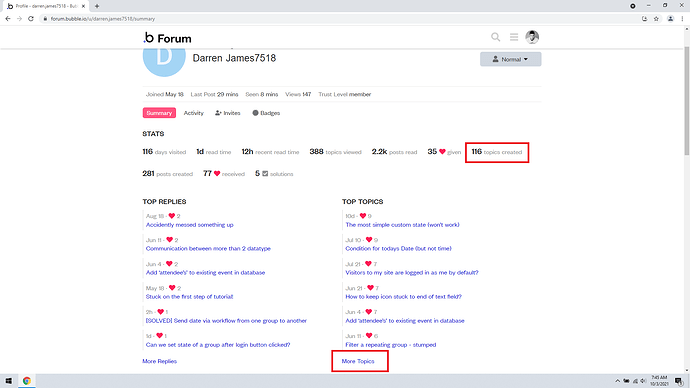The width and height of the screenshot is (690, 388).
Task: Open '[SOLVED] Send date via workflow' reply
Action: (226, 321)
